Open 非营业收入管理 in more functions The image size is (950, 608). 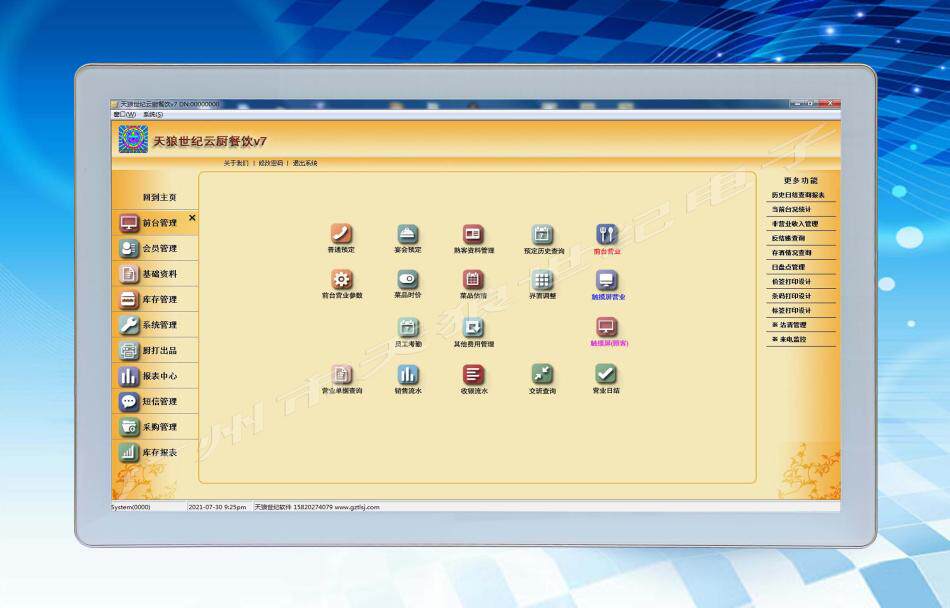(795, 224)
